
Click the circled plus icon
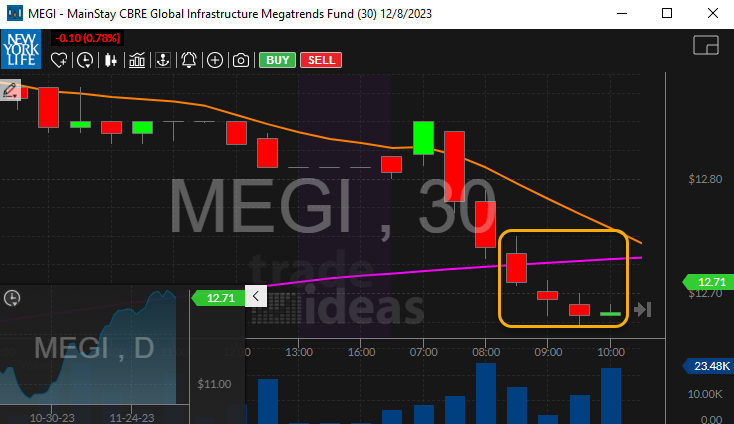coord(215,60)
